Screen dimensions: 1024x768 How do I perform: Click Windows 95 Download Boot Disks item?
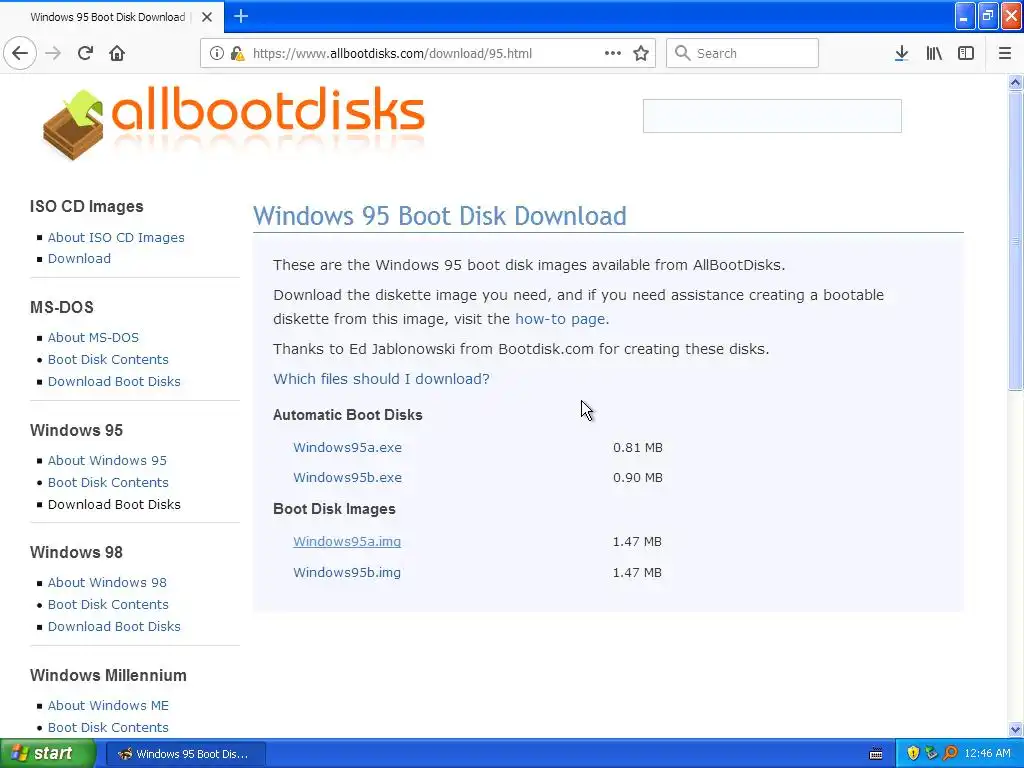pos(114,504)
